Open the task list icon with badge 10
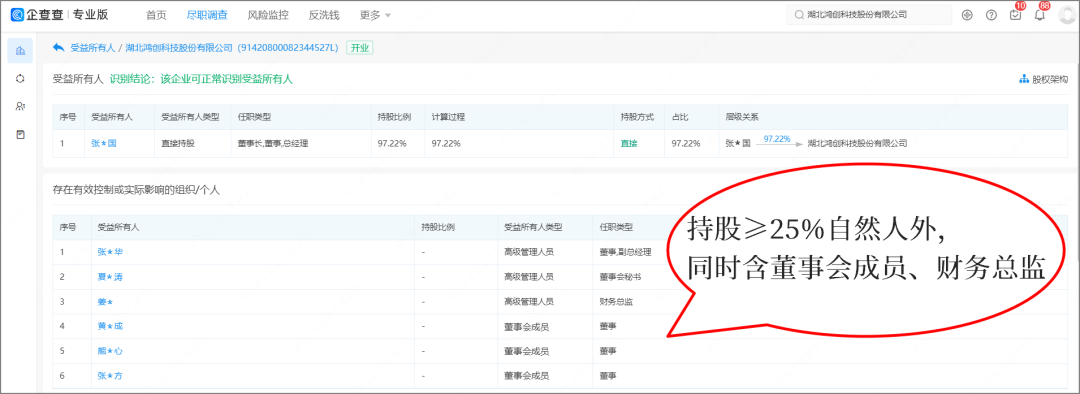Viewport: 1080px width, 394px height. click(x=1015, y=14)
